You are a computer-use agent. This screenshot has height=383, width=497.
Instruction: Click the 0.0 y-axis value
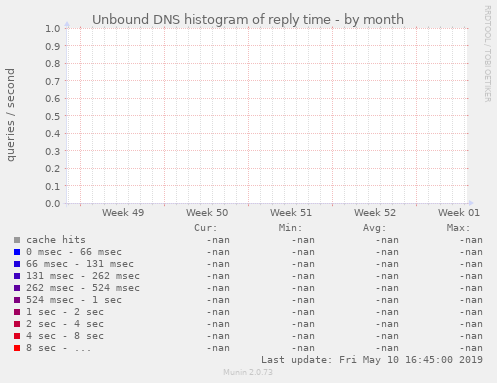53,203
